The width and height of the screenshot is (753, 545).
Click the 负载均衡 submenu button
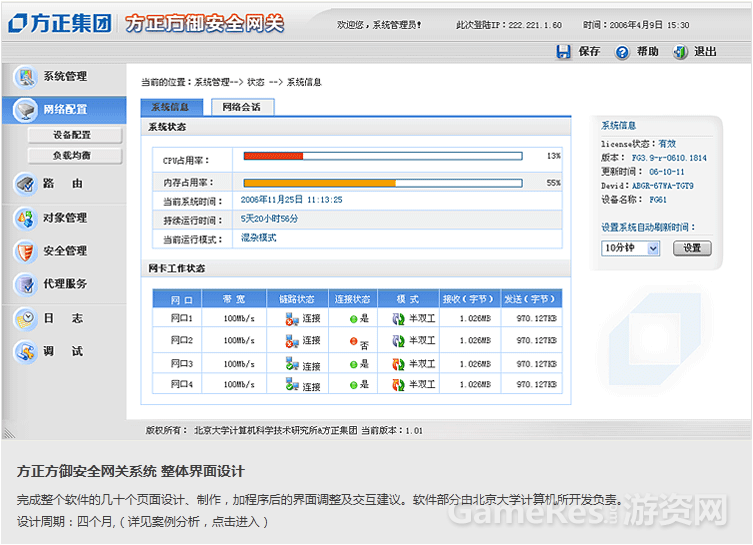tap(75, 156)
